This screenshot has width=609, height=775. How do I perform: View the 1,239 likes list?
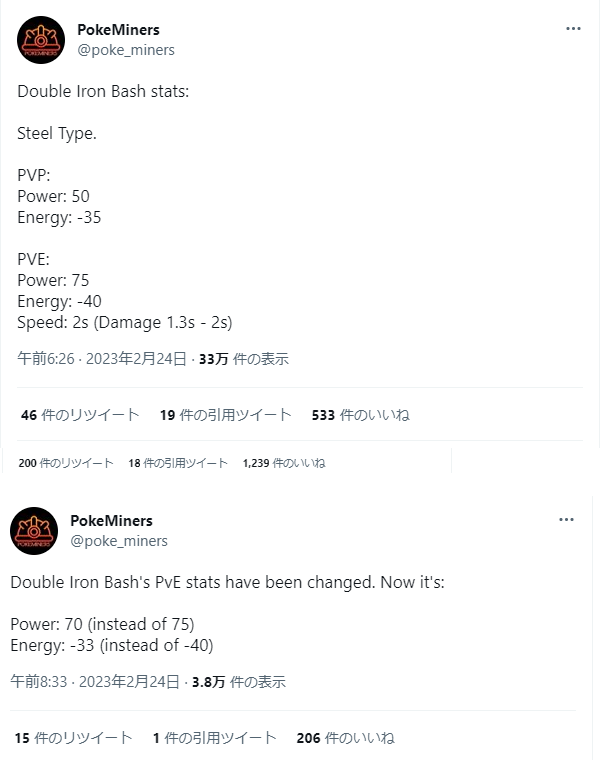coord(284,463)
